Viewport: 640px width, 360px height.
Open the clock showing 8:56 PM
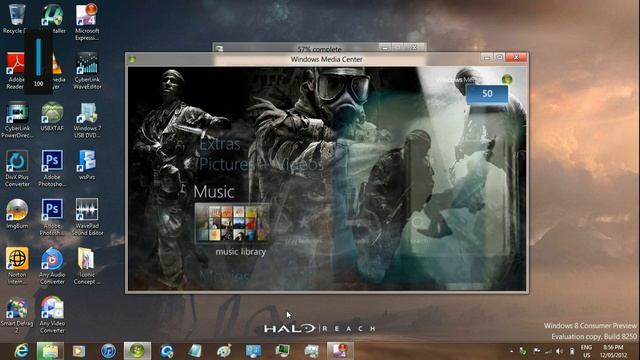[x=613, y=351]
